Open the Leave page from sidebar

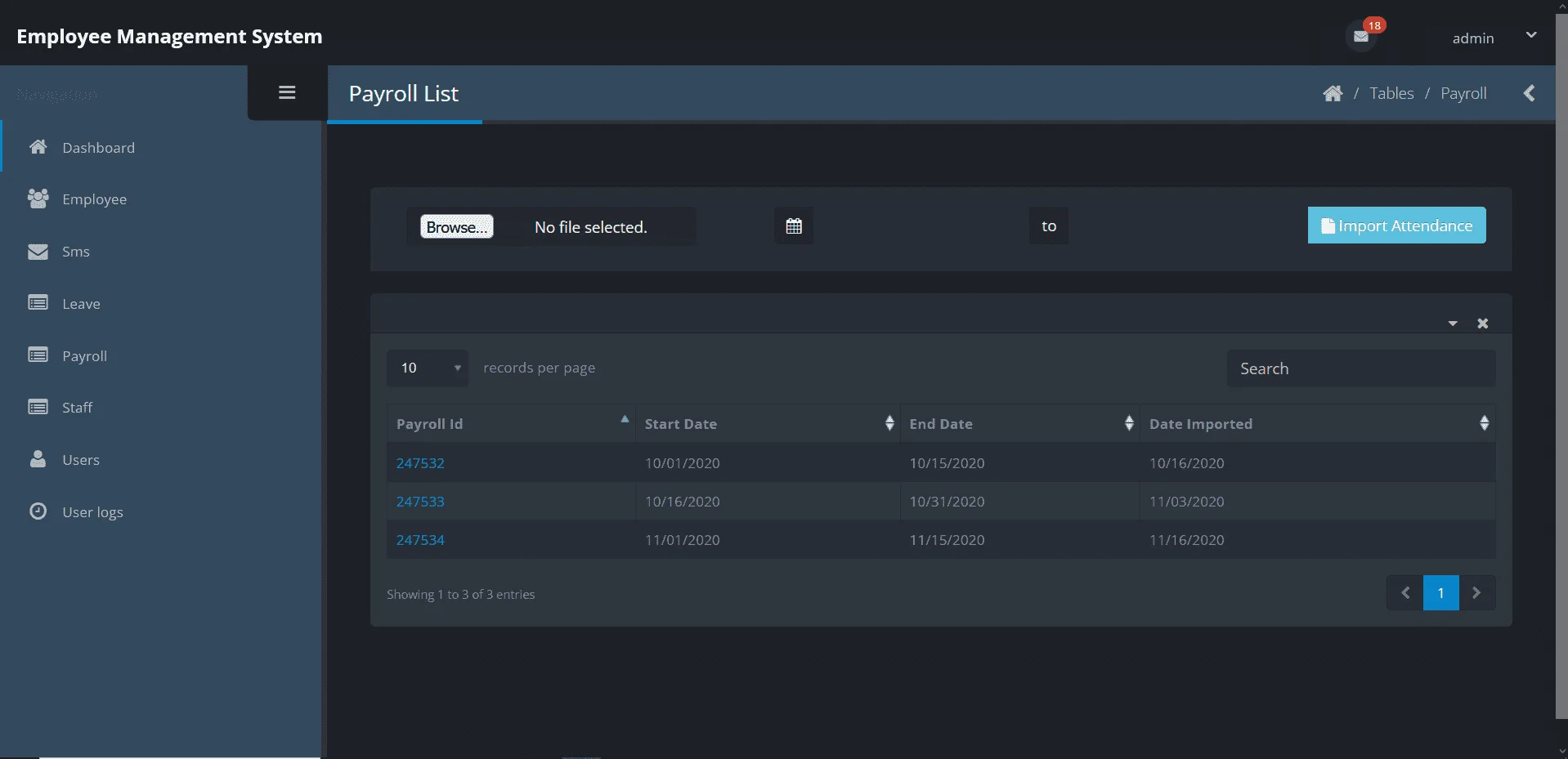click(x=81, y=304)
